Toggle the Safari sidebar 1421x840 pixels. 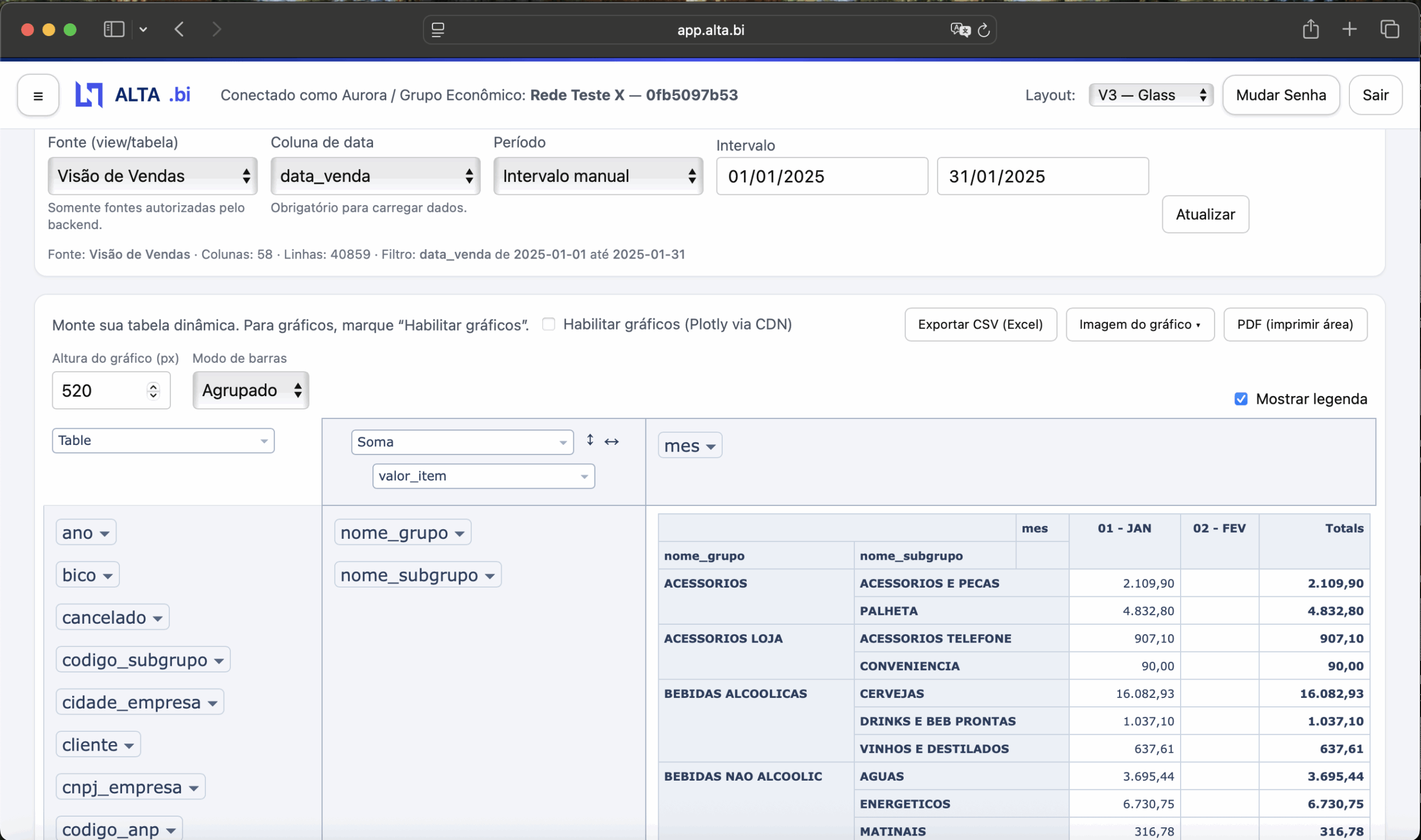pos(114,29)
